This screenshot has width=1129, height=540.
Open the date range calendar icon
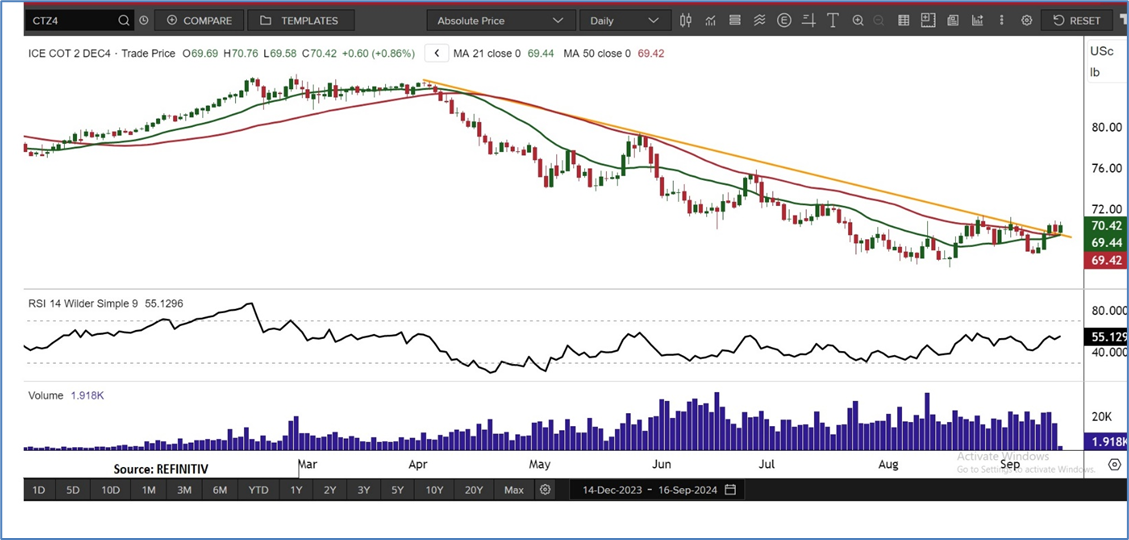pos(730,490)
